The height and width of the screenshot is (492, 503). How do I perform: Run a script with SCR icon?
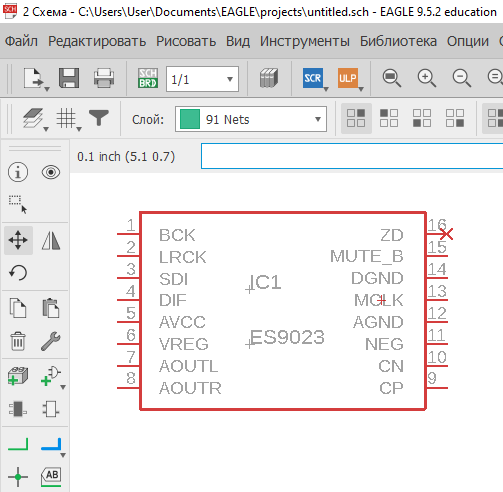[x=312, y=78]
